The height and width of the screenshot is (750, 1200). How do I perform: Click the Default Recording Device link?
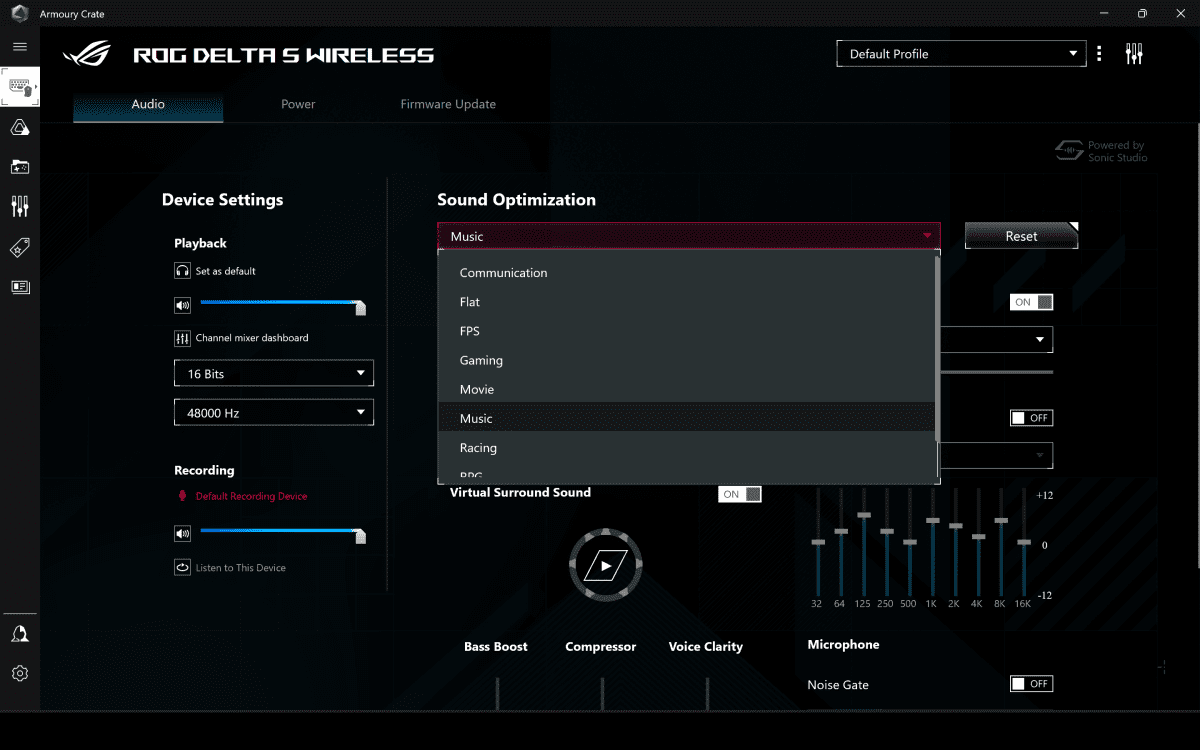[252, 496]
